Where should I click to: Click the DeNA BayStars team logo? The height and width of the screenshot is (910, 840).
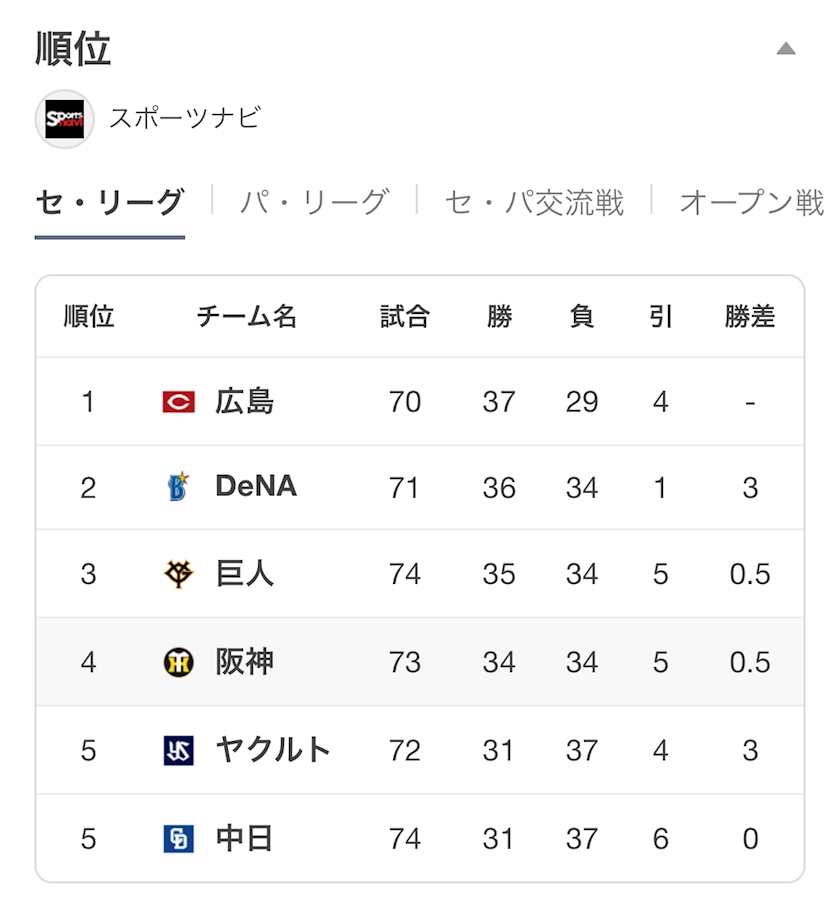pyautogui.click(x=178, y=488)
